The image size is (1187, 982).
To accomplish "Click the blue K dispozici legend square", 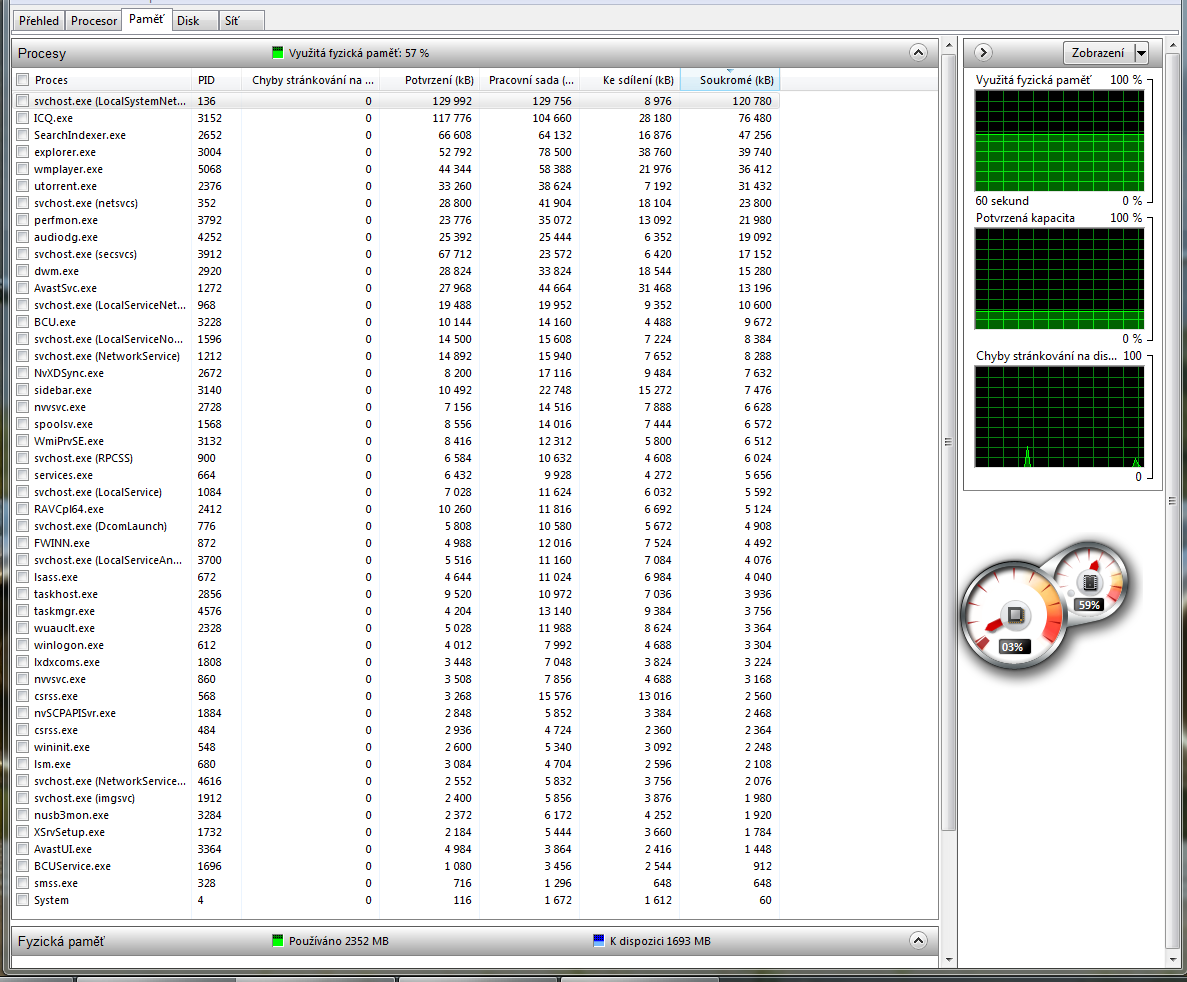I will tap(599, 941).
